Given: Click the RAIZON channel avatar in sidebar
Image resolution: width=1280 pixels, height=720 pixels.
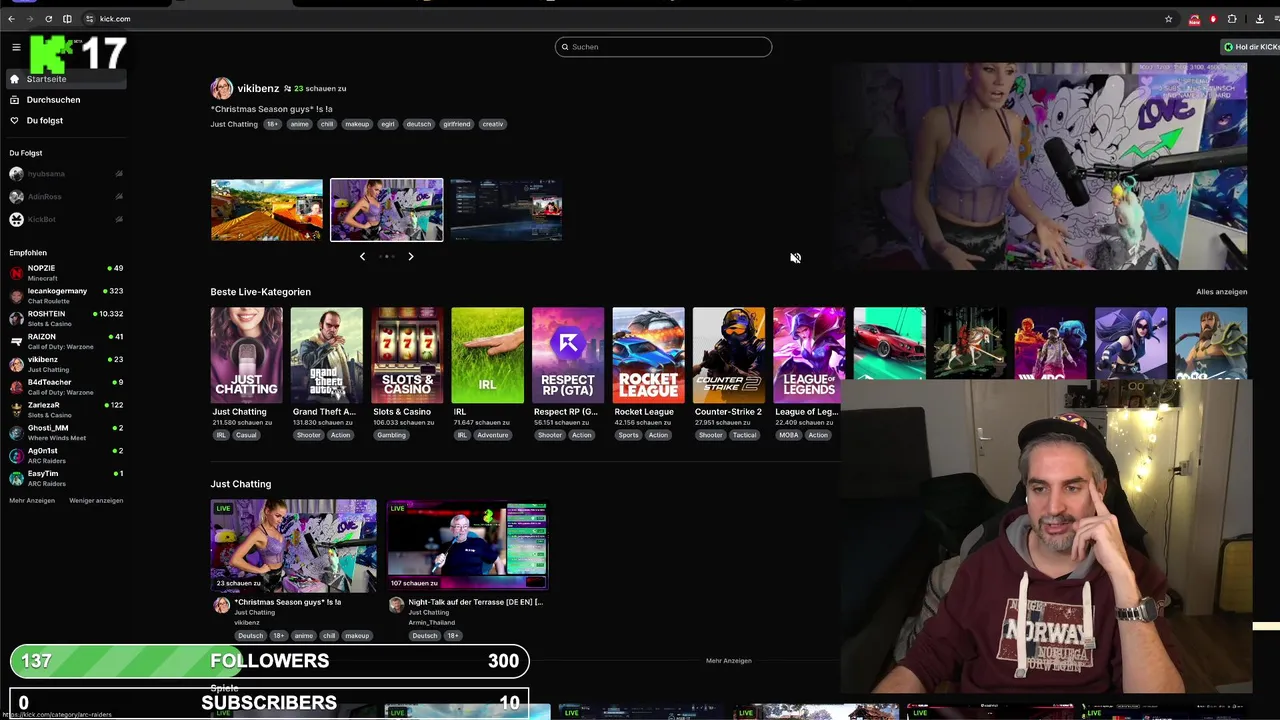Looking at the screenshot, I should pyautogui.click(x=16, y=342).
